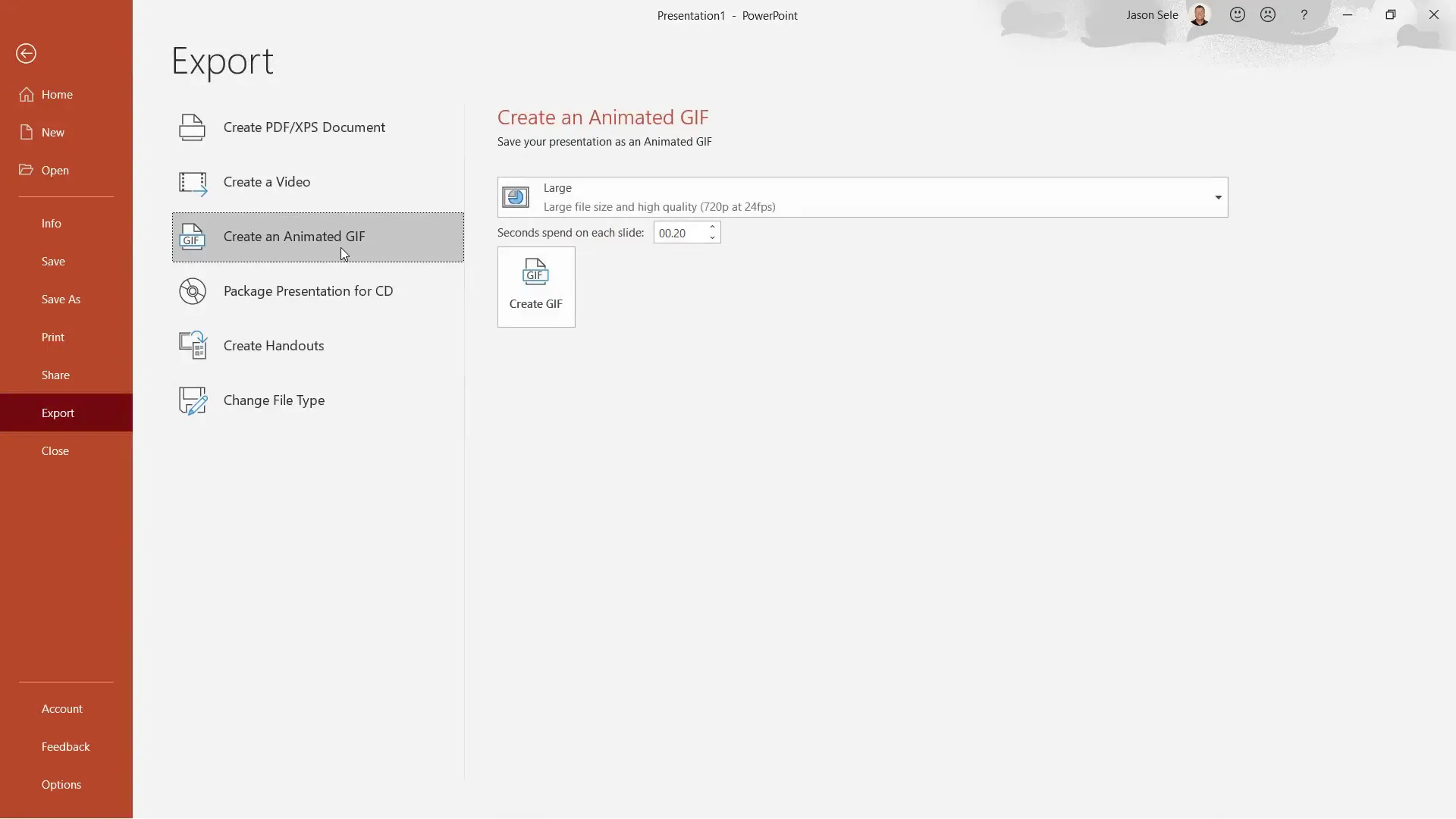Select the Export tab in the sidebar
This screenshot has height=819, width=1456.
tap(66, 413)
